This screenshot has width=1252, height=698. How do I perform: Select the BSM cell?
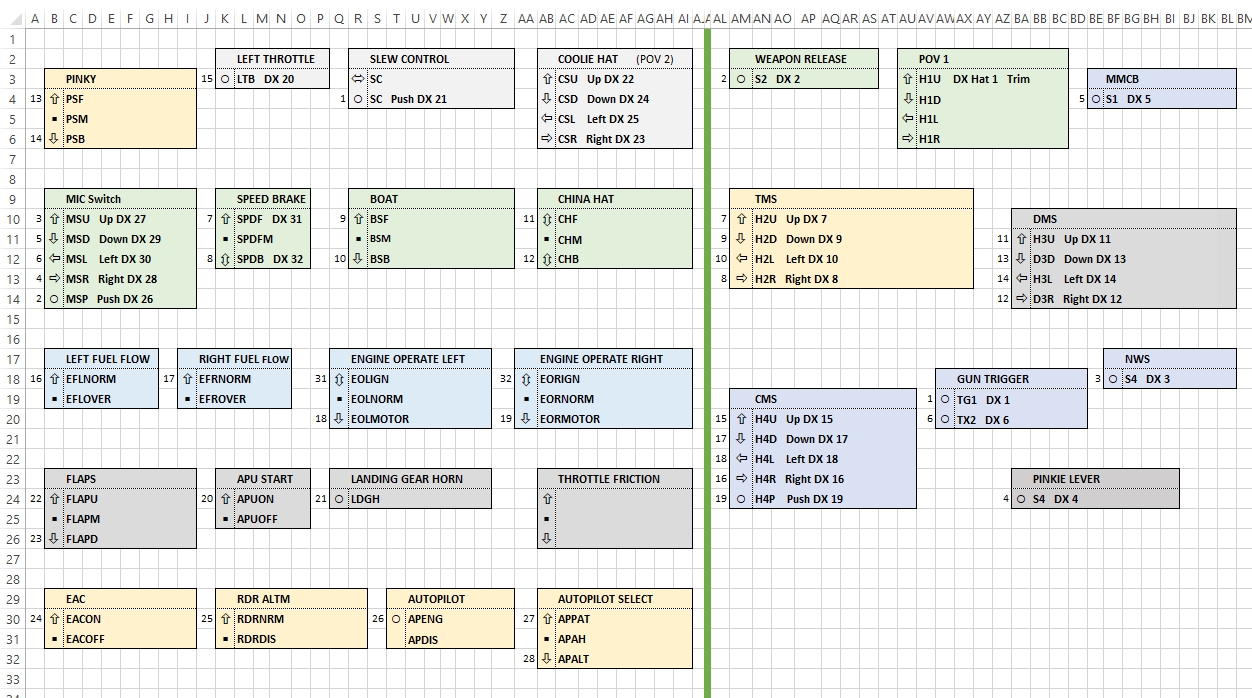coord(440,239)
